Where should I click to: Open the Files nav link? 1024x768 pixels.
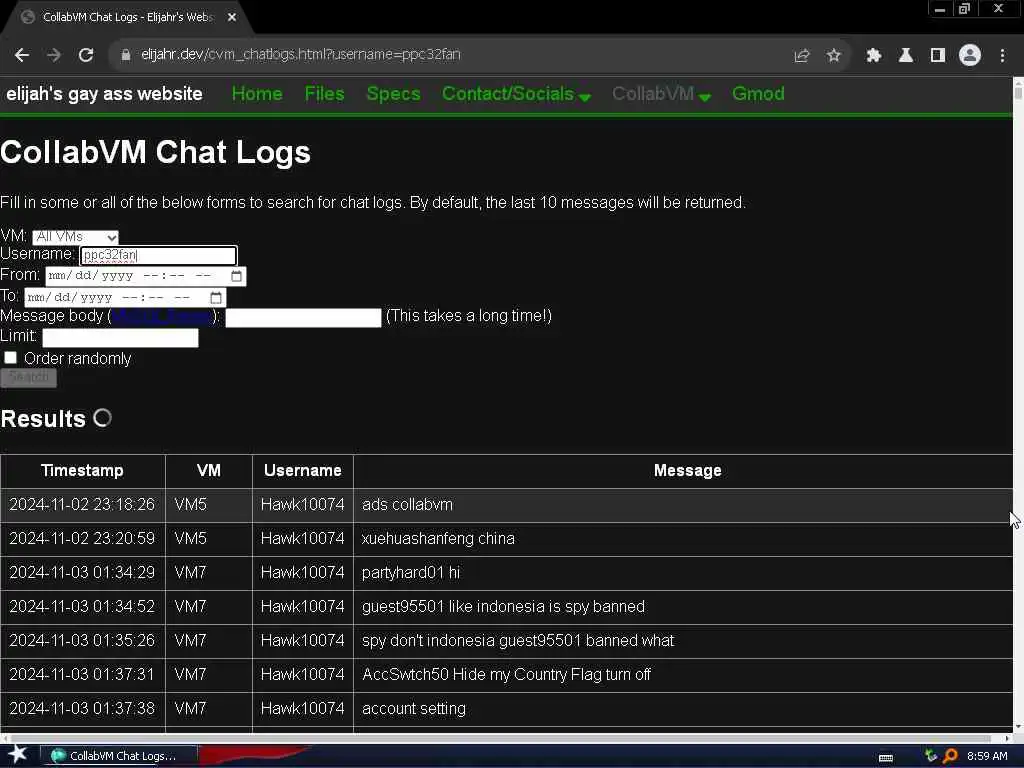click(325, 94)
